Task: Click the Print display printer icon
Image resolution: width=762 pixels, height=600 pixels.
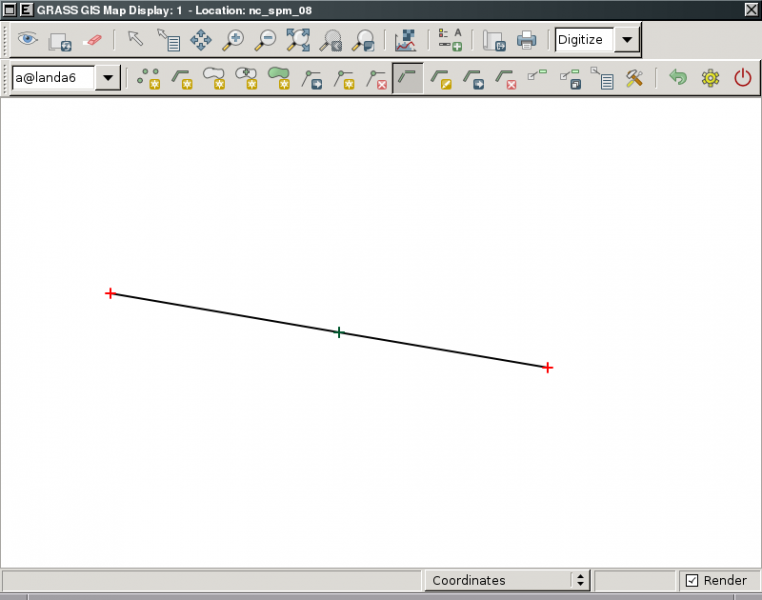Action: point(526,40)
